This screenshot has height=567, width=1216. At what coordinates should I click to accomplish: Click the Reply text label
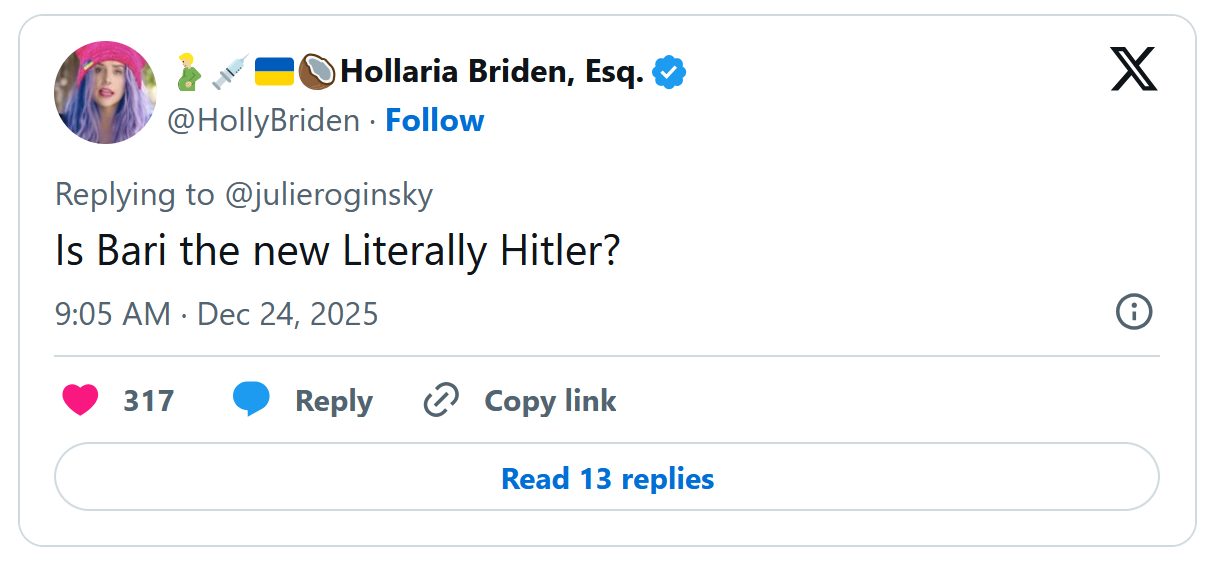334,401
